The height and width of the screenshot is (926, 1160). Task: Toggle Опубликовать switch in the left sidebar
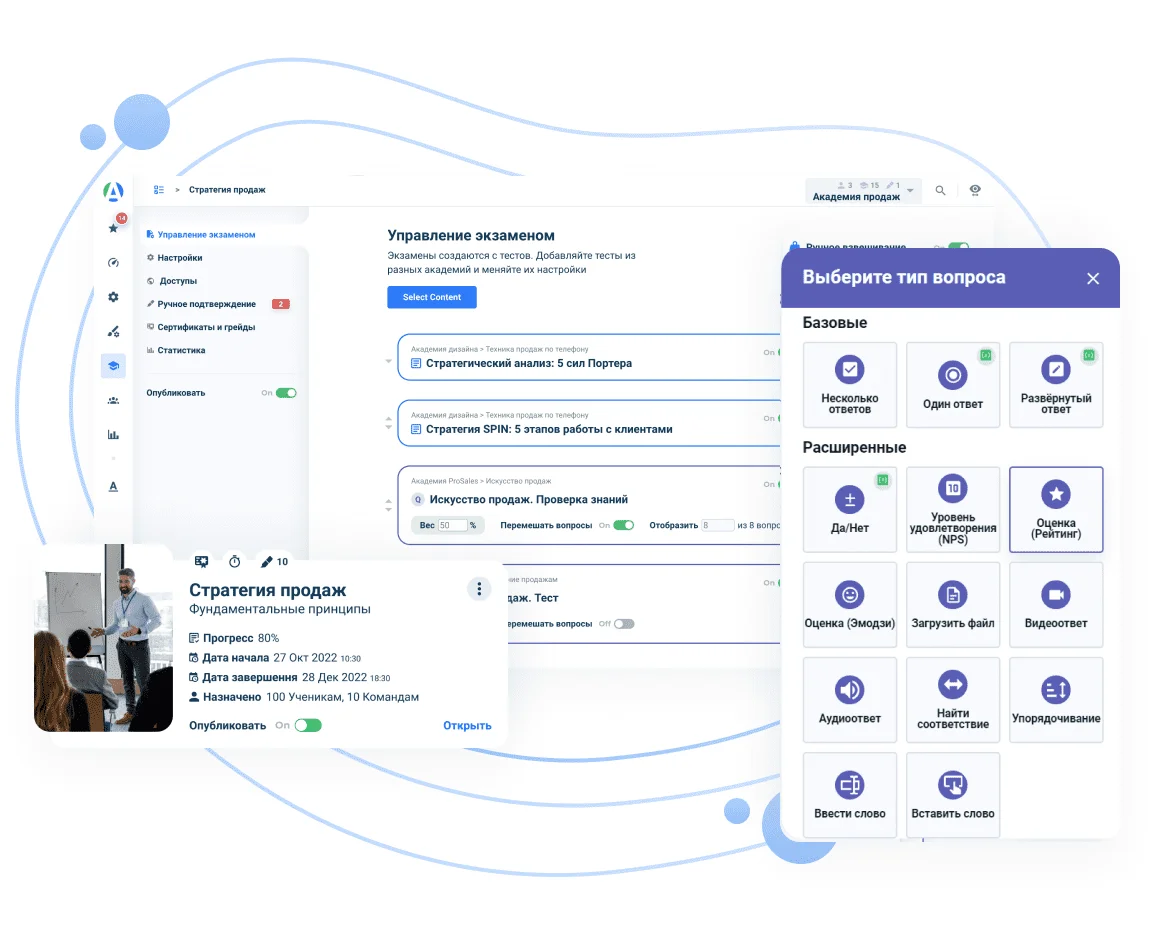pos(286,393)
